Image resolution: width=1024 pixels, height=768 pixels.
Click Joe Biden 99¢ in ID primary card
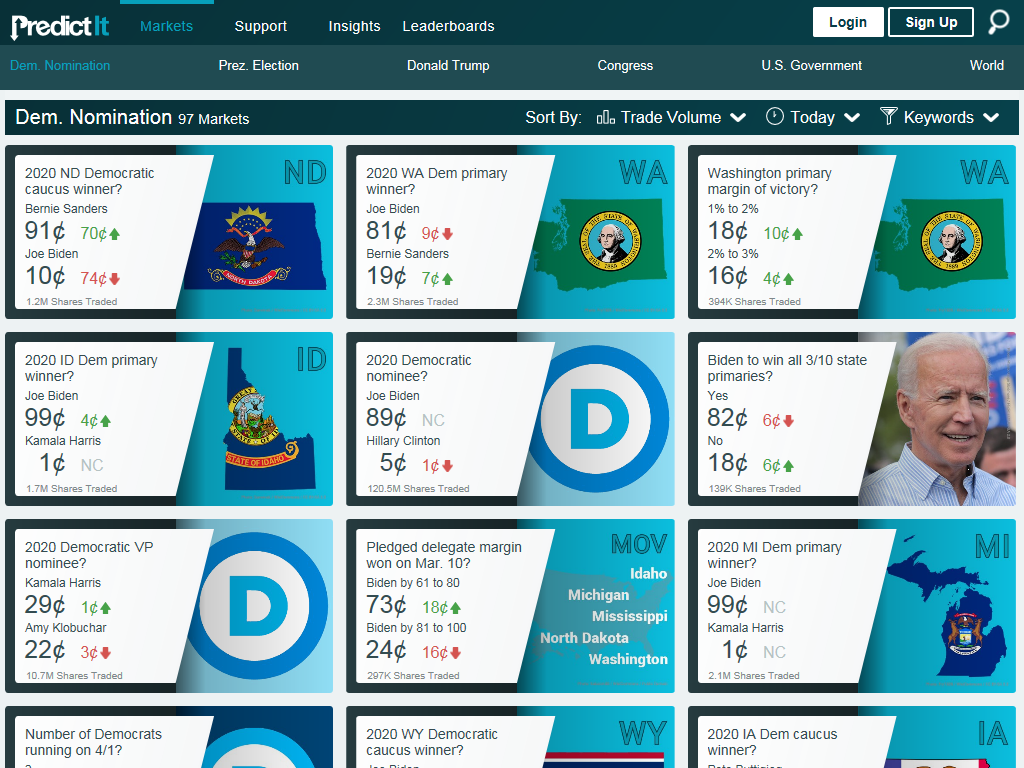pyautogui.click(x=45, y=418)
